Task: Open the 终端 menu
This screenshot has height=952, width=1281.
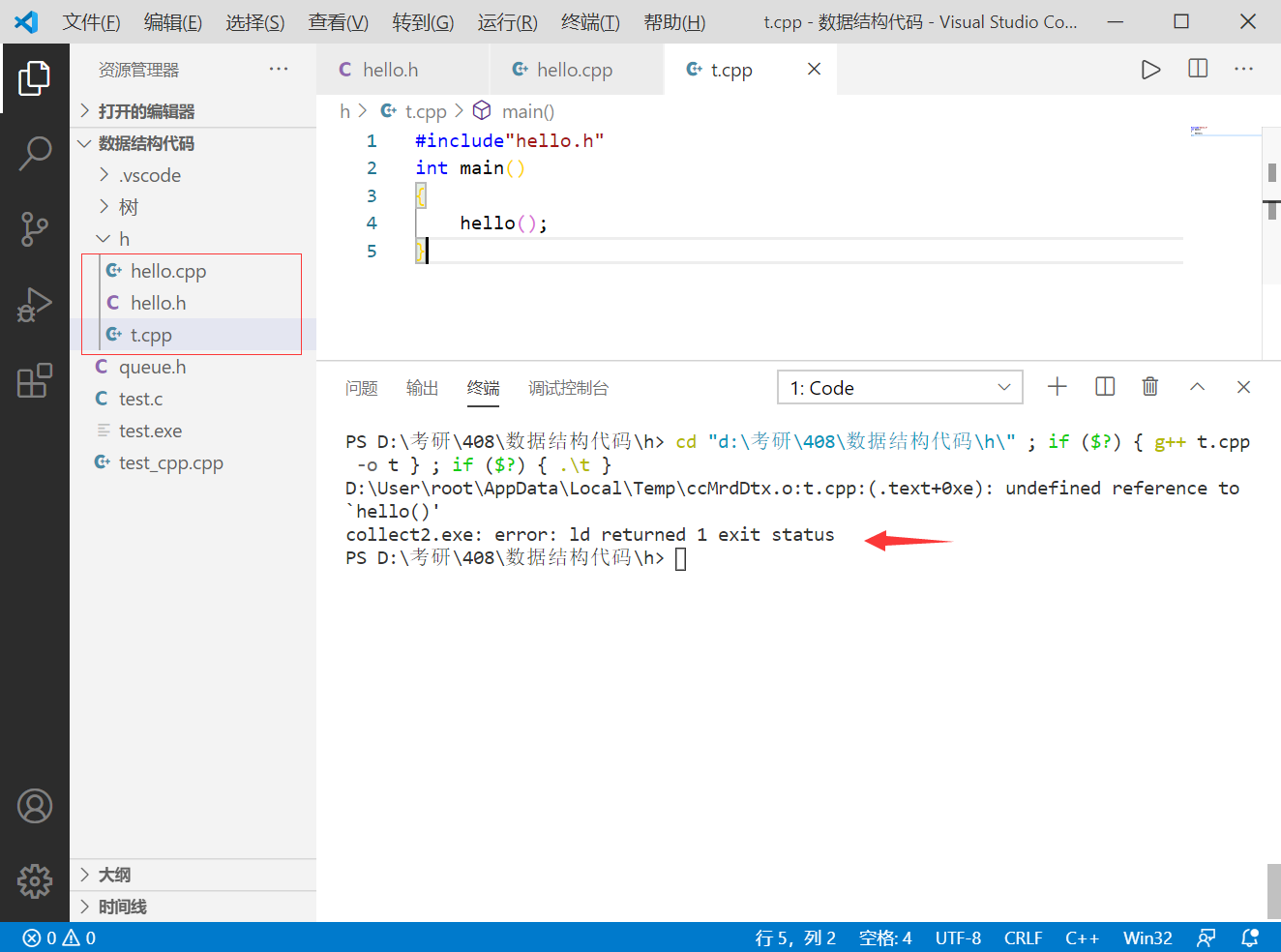Action: pyautogui.click(x=589, y=21)
